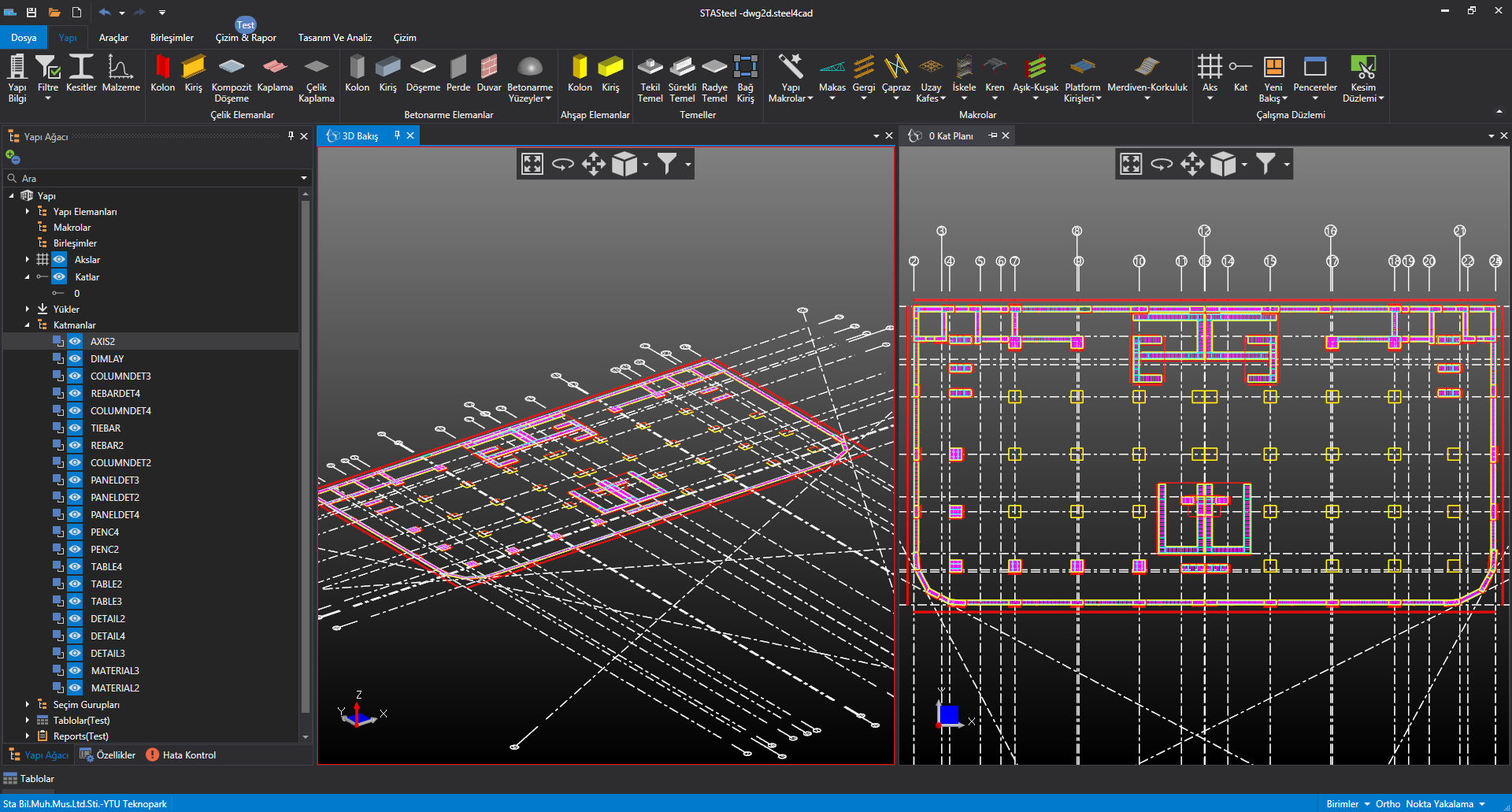This screenshot has height=812, width=1512.
Task: Open the Hata Kontrol panel
Action: tap(181, 755)
